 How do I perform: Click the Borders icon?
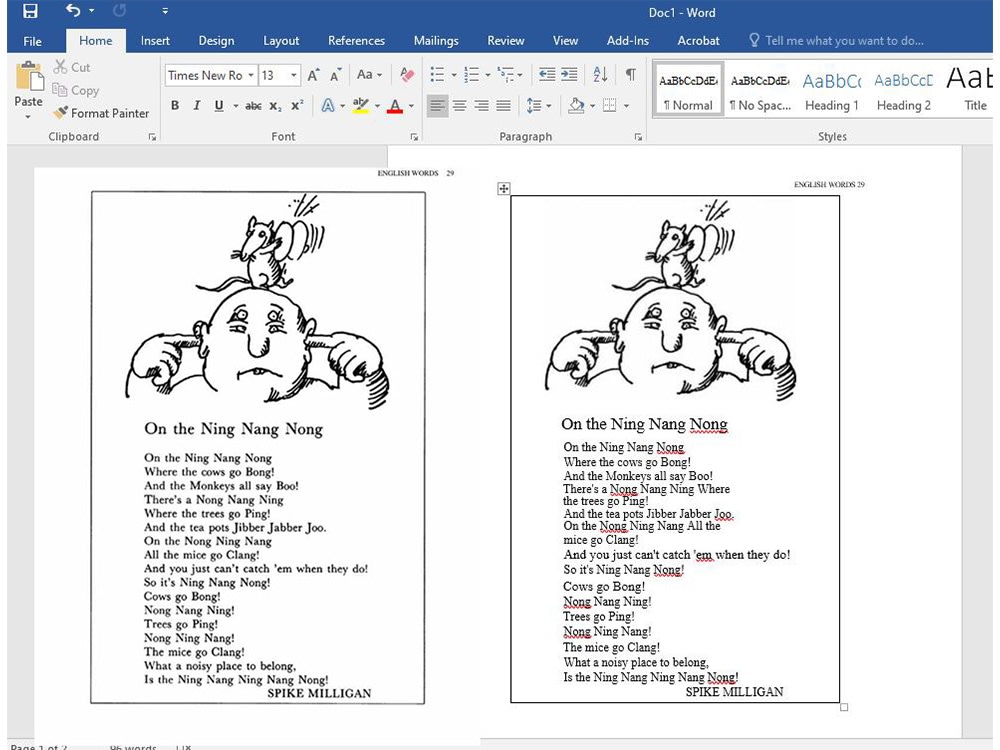pos(610,105)
